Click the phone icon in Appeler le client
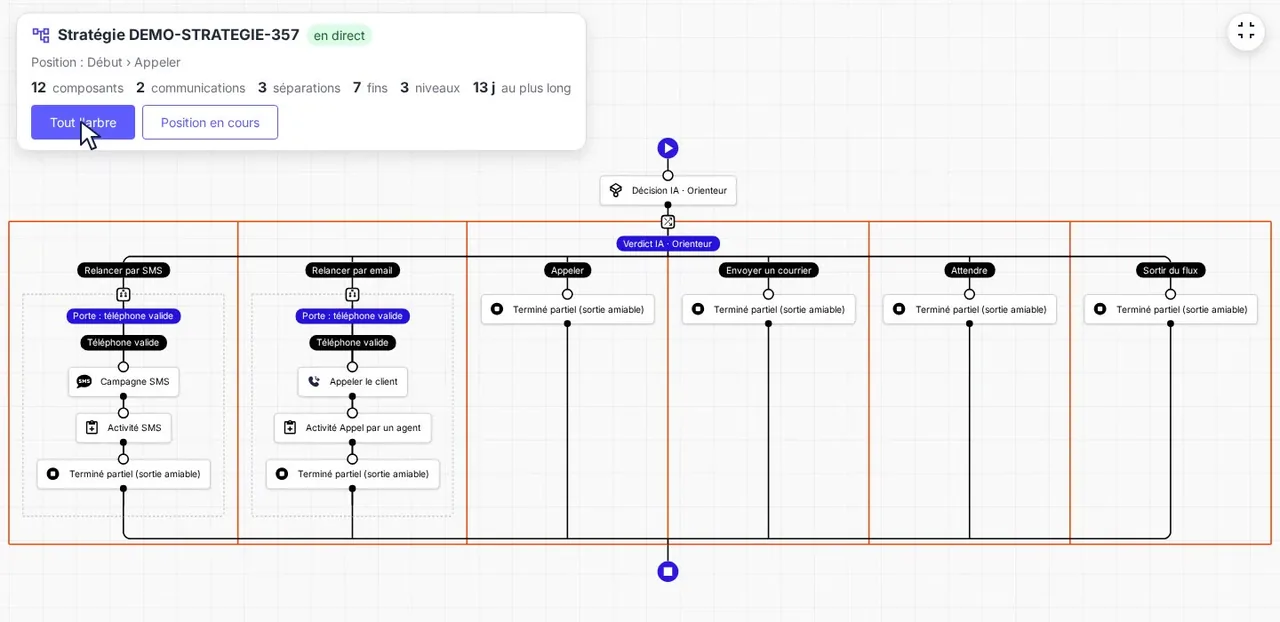Image resolution: width=1280 pixels, height=622 pixels. click(314, 381)
